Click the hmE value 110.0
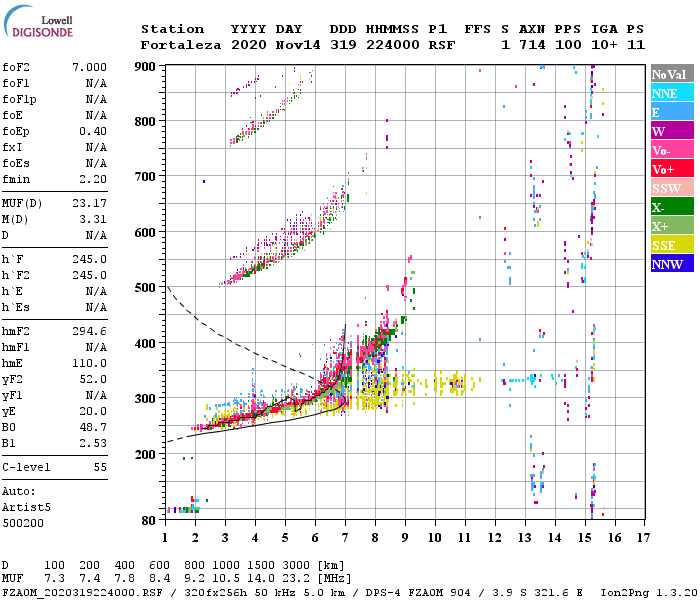This screenshot has width=700, height=600. (89, 363)
